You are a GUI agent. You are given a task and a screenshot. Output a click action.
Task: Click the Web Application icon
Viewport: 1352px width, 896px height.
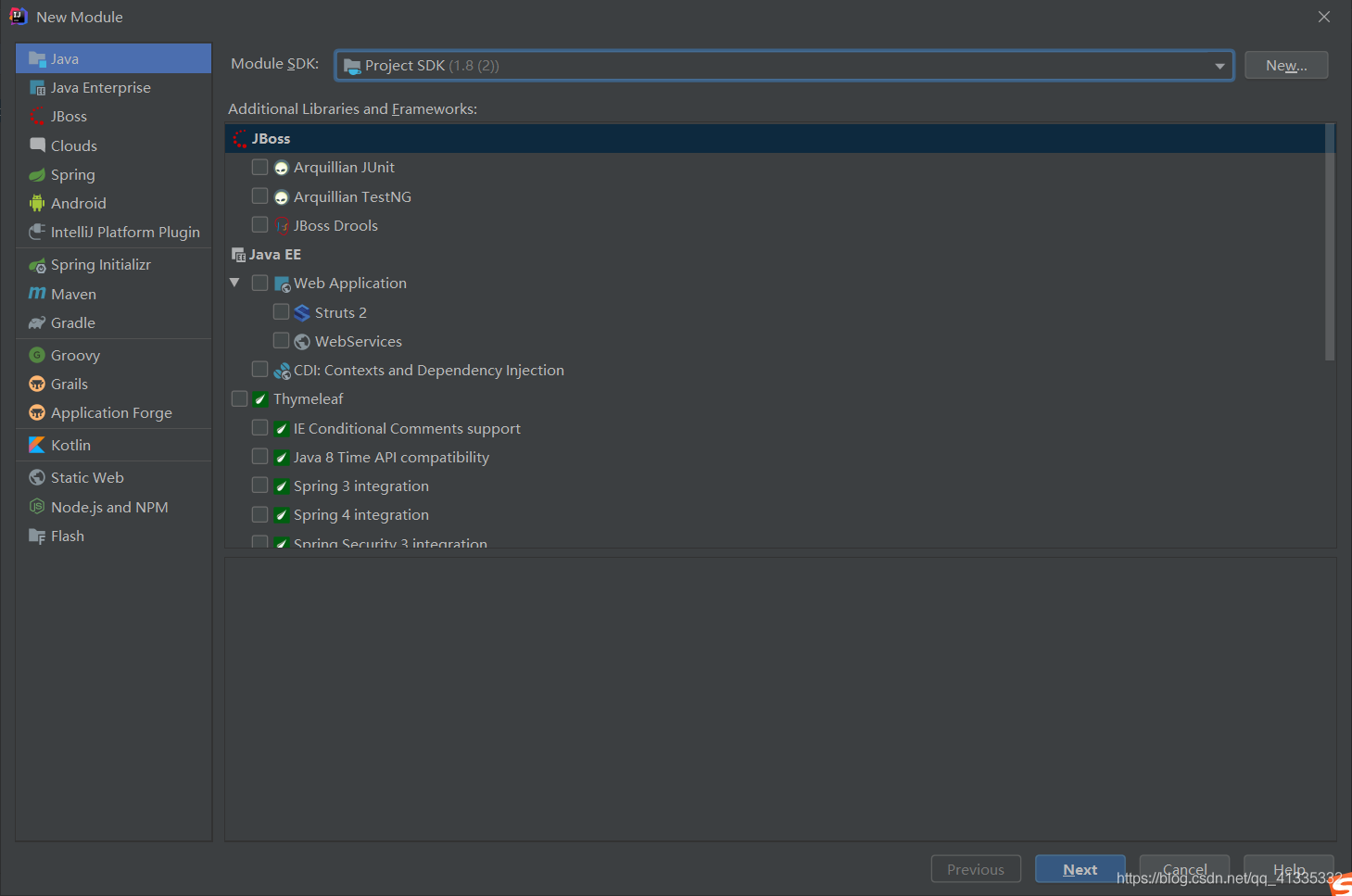click(283, 284)
